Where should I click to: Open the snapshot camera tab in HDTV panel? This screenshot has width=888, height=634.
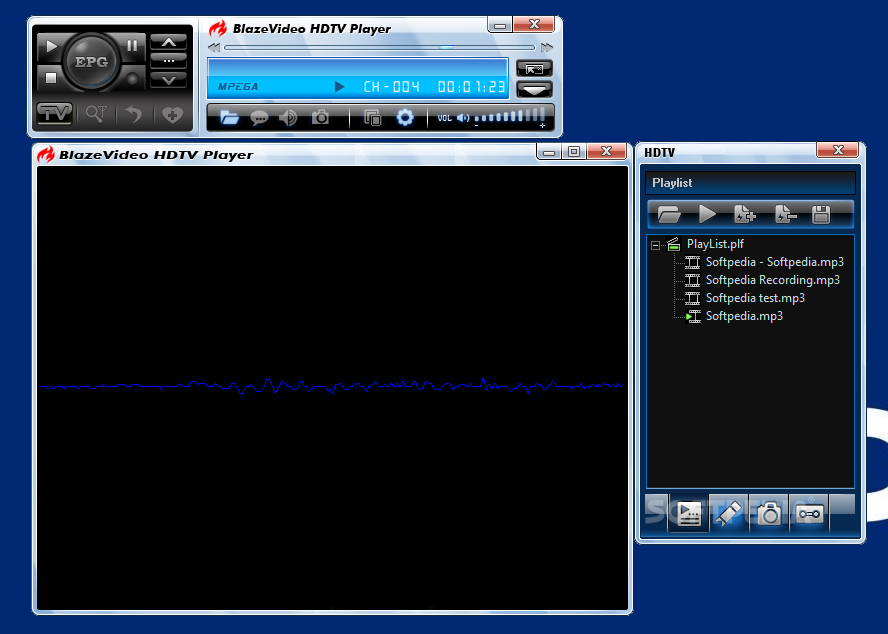769,514
